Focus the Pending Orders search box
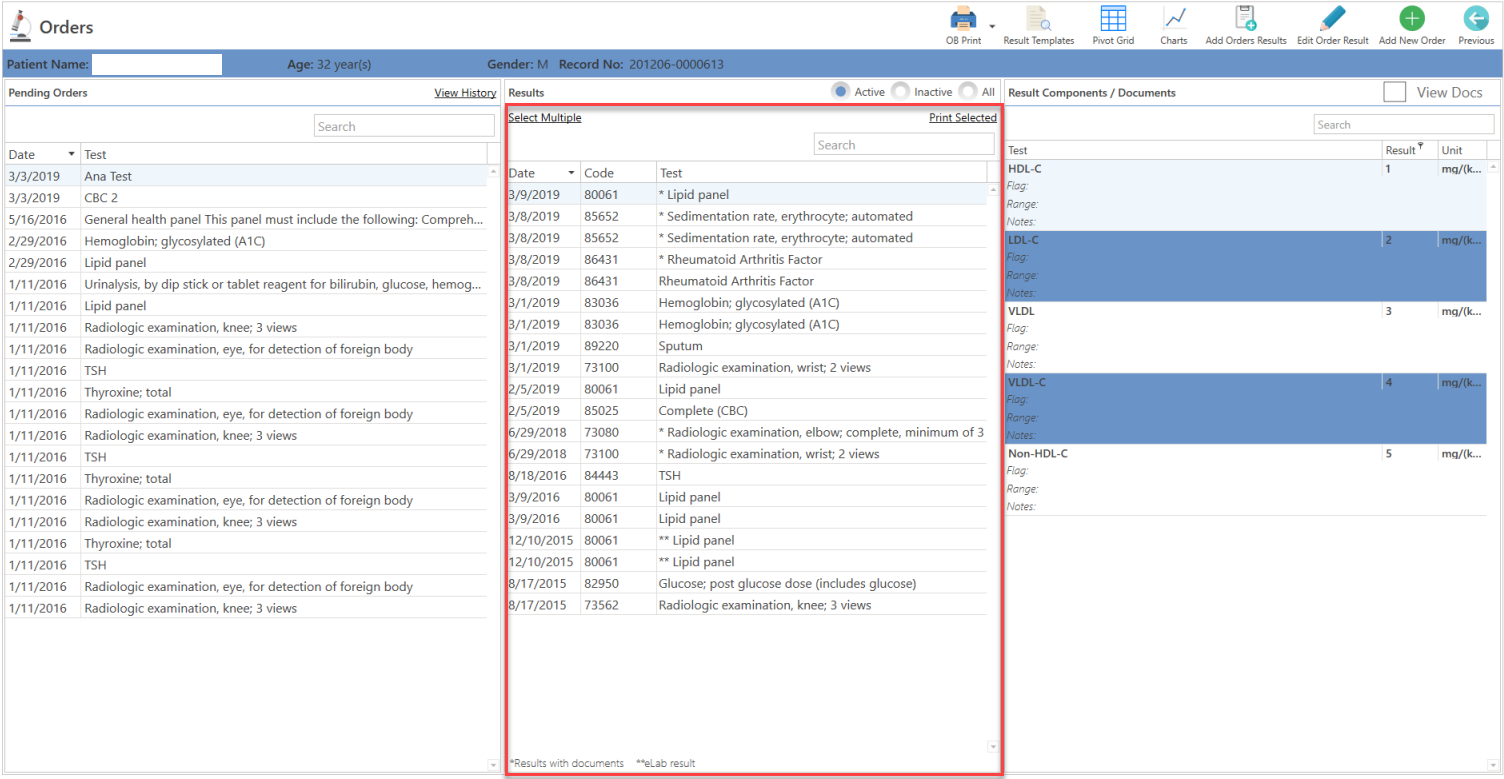 404,126
